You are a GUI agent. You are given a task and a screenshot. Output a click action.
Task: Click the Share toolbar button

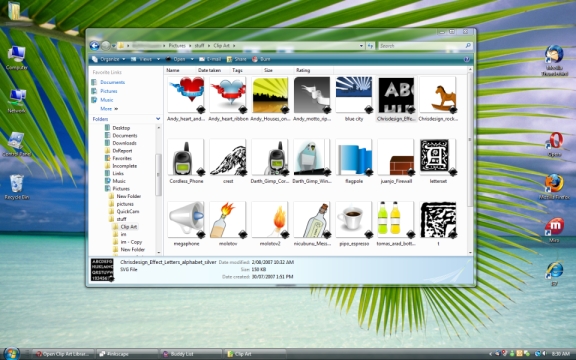(x=237, y=59)
